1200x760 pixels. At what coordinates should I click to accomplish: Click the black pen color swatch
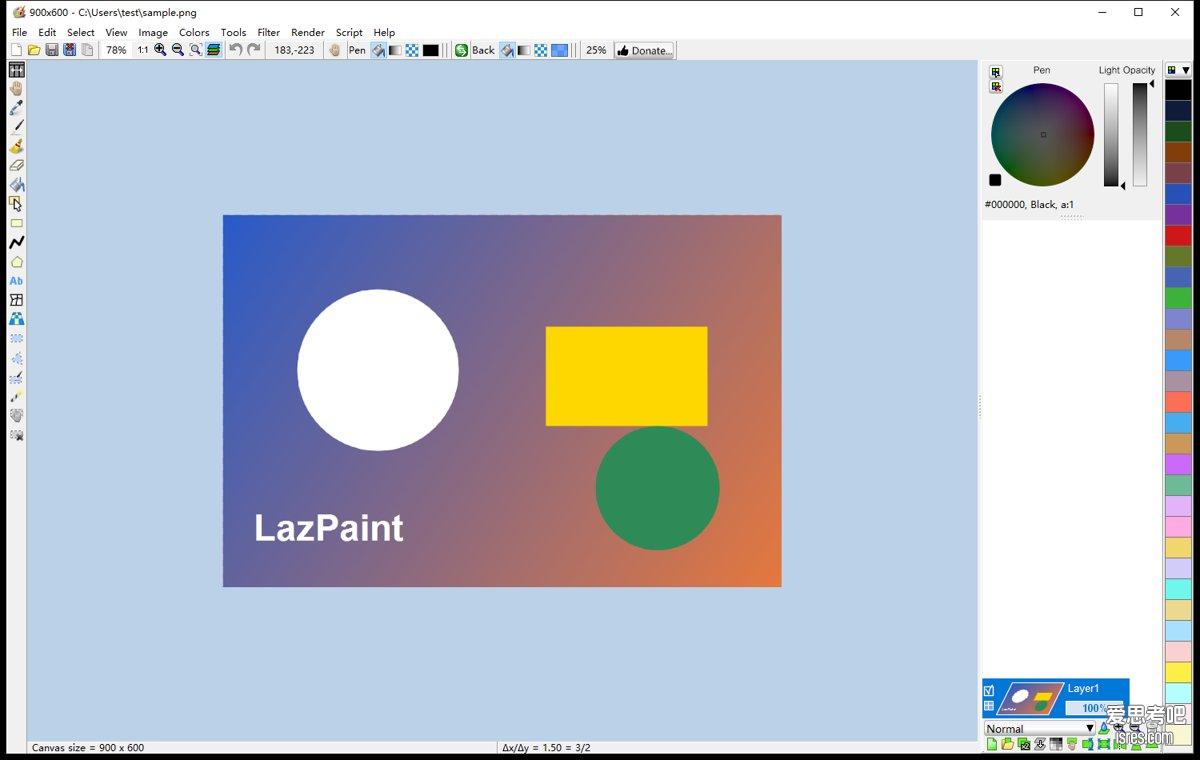[430, 50]
